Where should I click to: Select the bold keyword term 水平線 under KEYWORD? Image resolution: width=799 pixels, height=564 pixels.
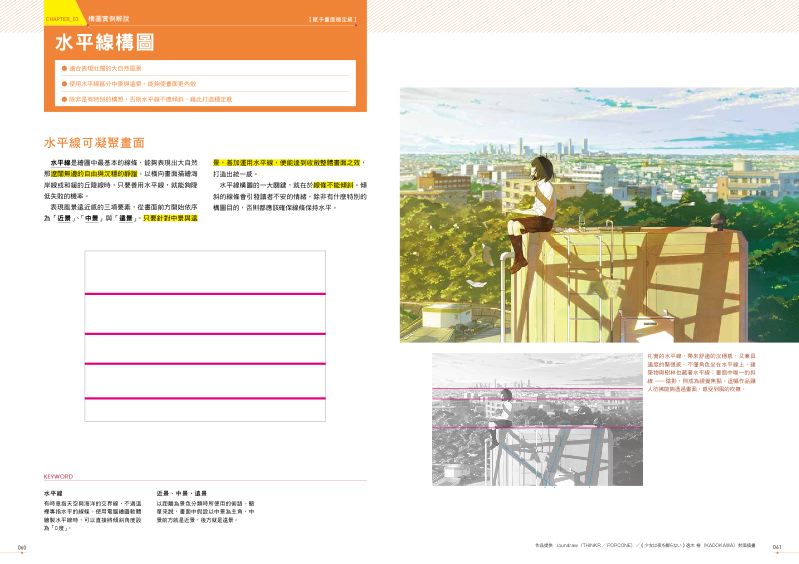click(53, 493)
